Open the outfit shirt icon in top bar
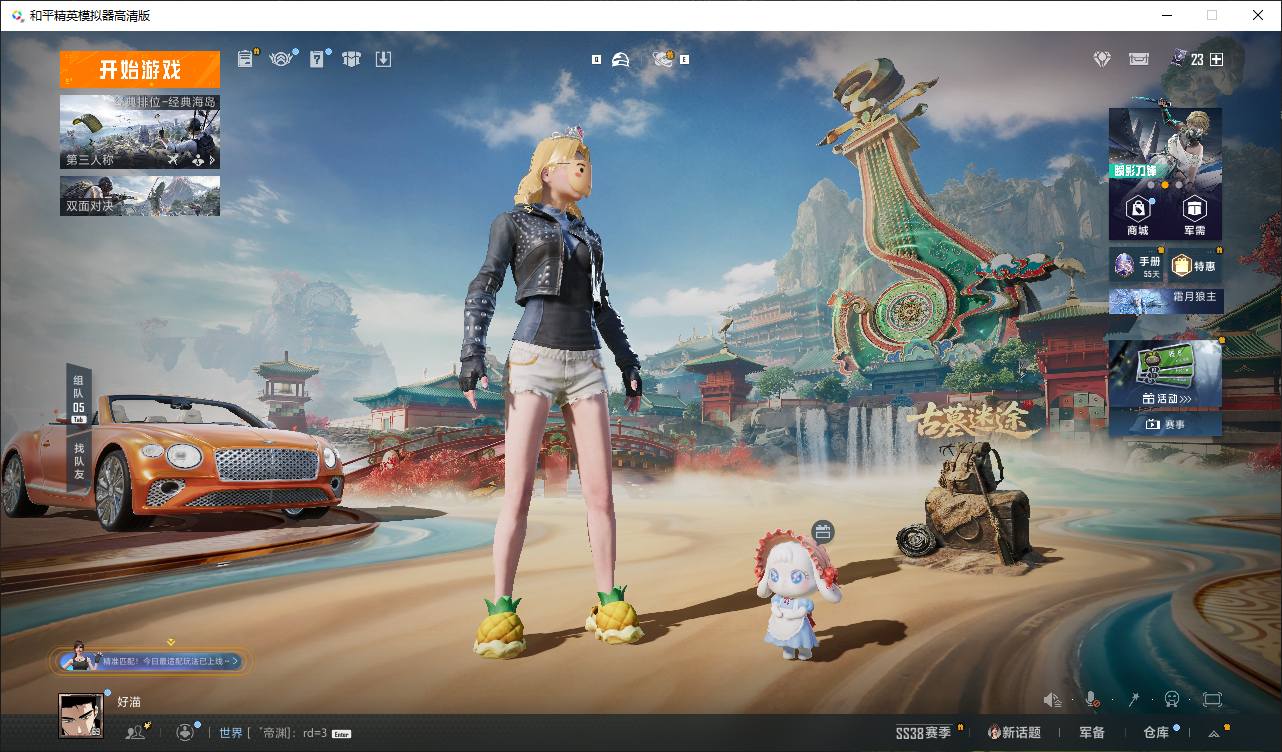Screen dimensions: 1282x752 (x=350, y=59)
